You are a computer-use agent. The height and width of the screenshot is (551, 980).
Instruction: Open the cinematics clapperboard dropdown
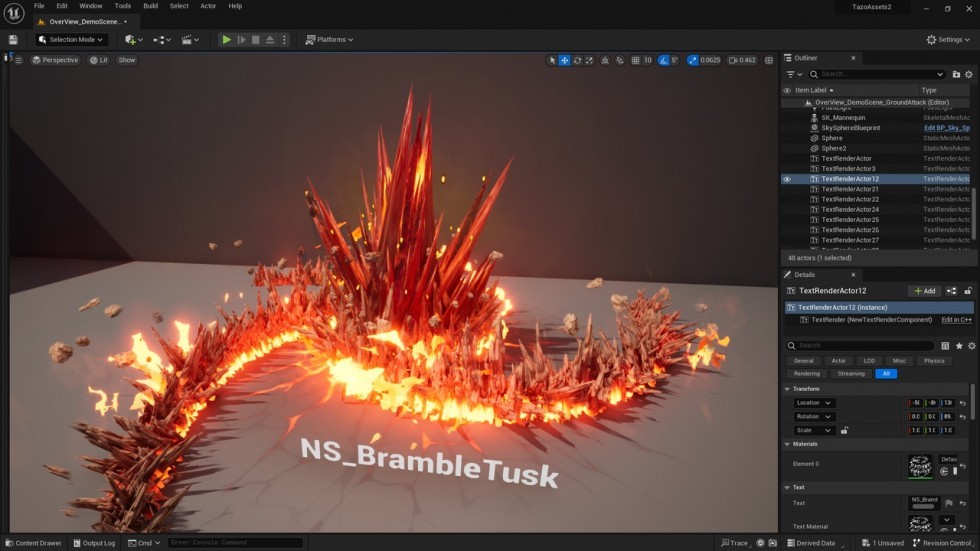(189, 39)
